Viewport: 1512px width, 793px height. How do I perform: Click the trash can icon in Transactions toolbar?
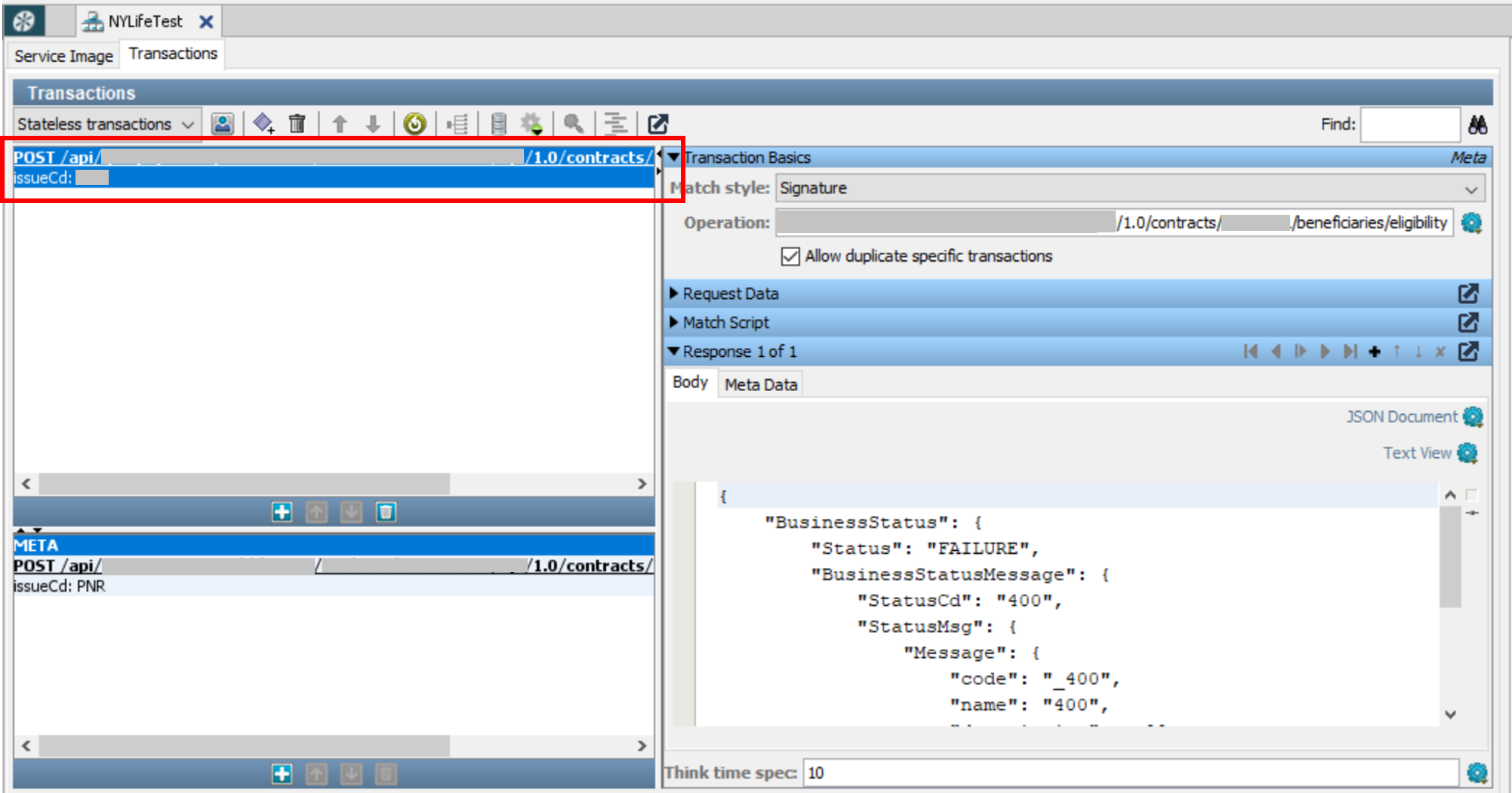click(x=297, y=124)
